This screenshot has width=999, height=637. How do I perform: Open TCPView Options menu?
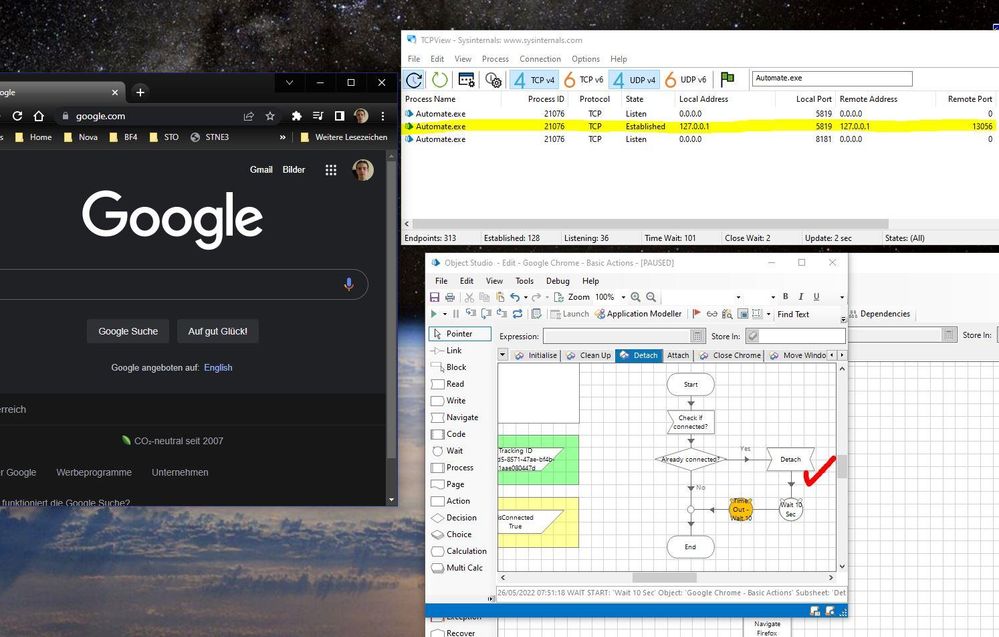click(586, 59)
